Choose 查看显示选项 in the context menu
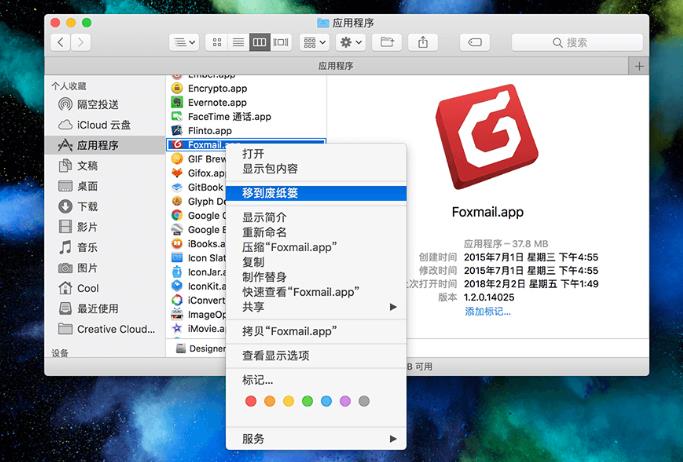Screen dimensions: 683x462 coord(316,356)
